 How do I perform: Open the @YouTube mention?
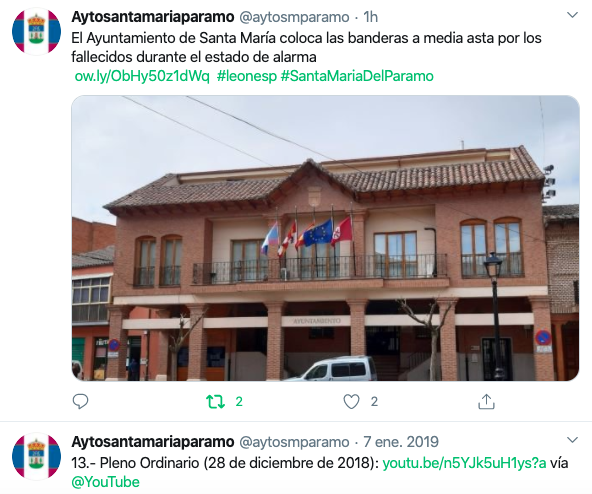[x=105, y=482]
